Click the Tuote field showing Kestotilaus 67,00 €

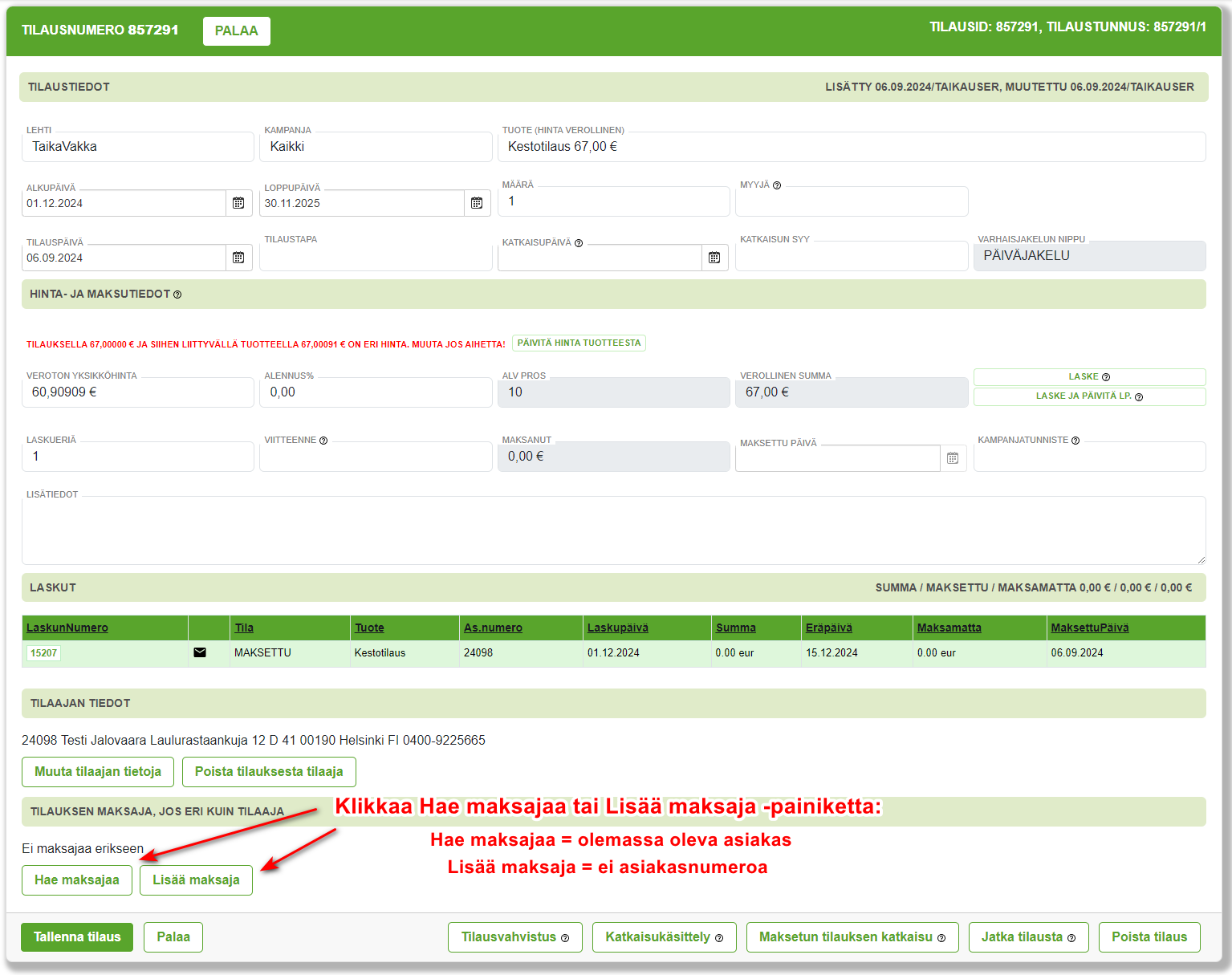click(852, 147)
